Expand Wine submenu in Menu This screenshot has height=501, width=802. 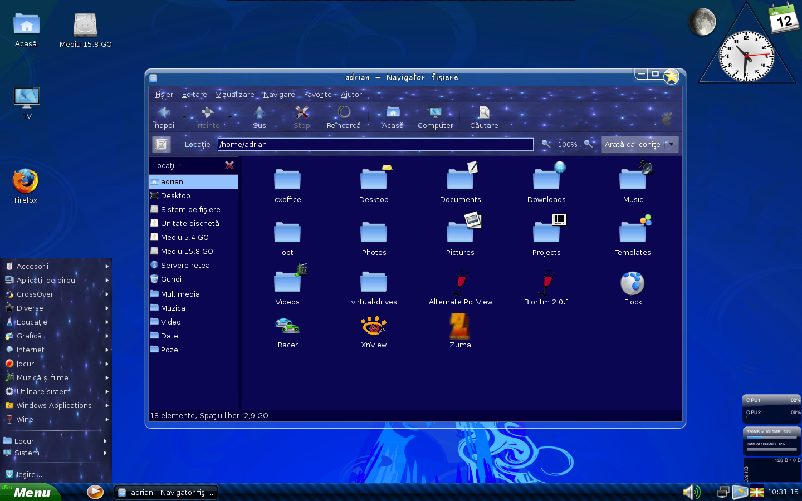click(56, 419)
